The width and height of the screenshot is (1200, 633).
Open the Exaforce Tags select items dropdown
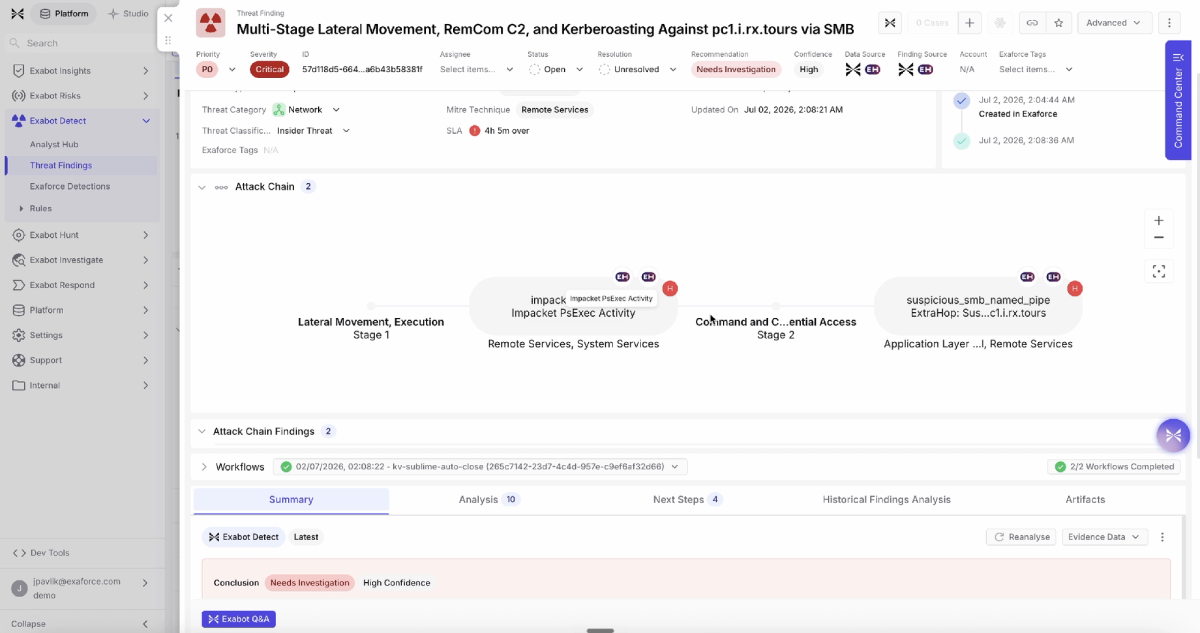(x=1036, y=69)
